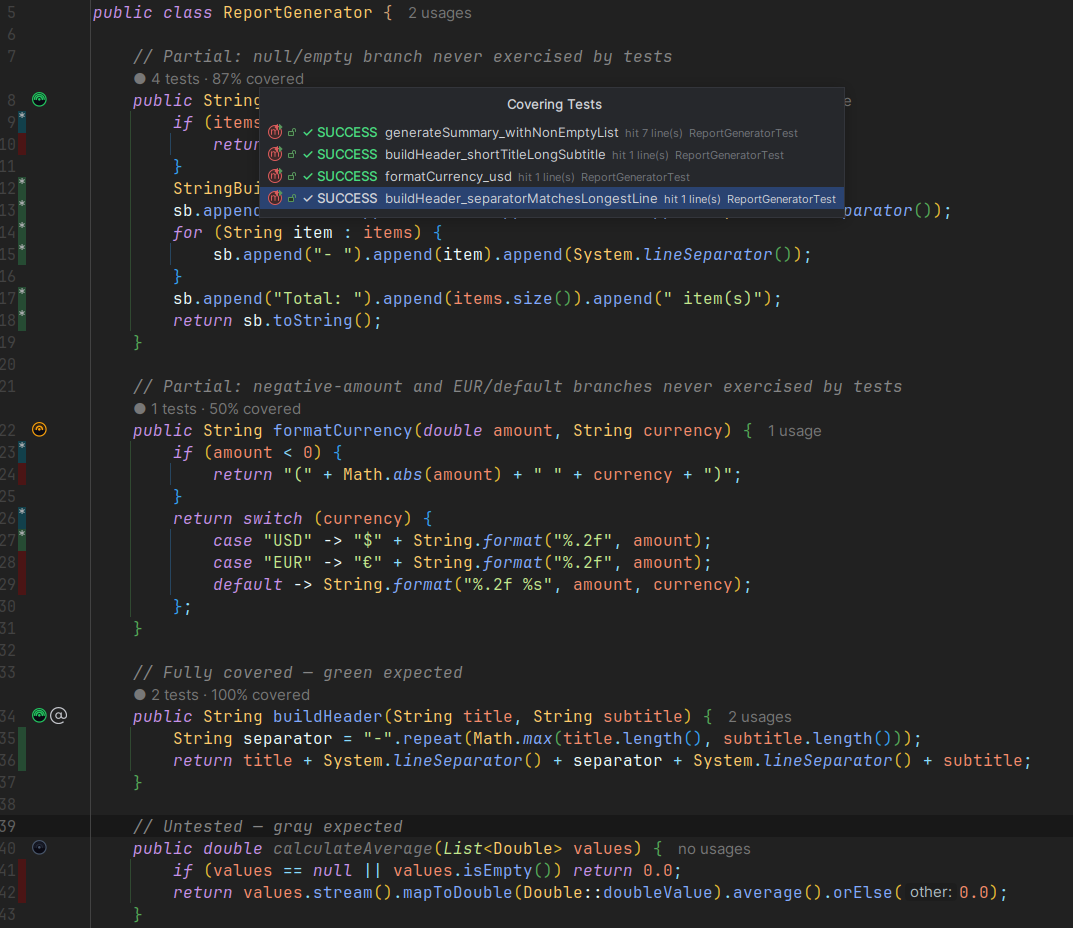
Task: Click the green coverage marker on line 15
Action: 22,254
